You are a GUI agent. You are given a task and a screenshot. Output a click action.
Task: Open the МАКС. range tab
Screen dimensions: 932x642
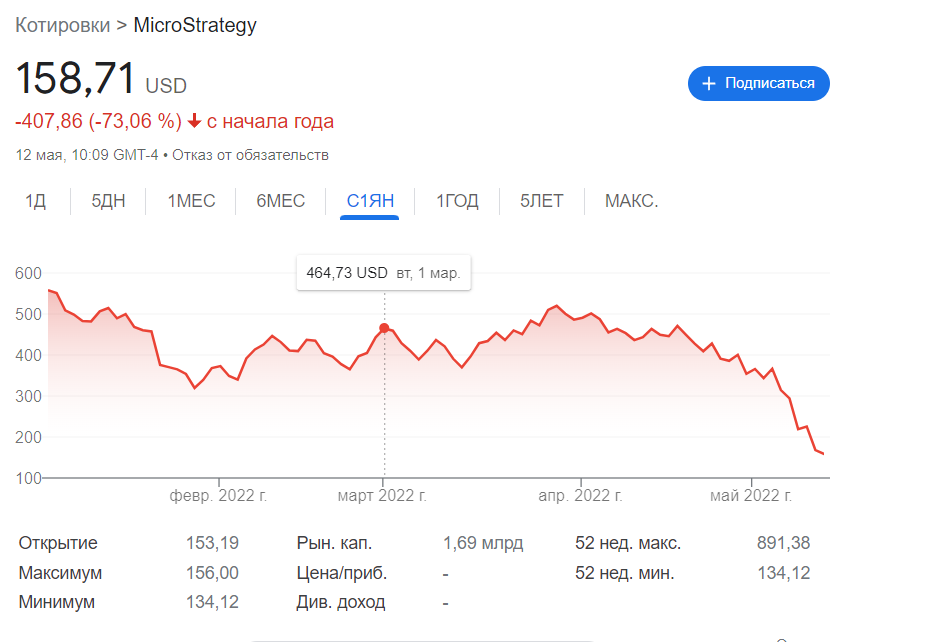click(x=631, y=201)
